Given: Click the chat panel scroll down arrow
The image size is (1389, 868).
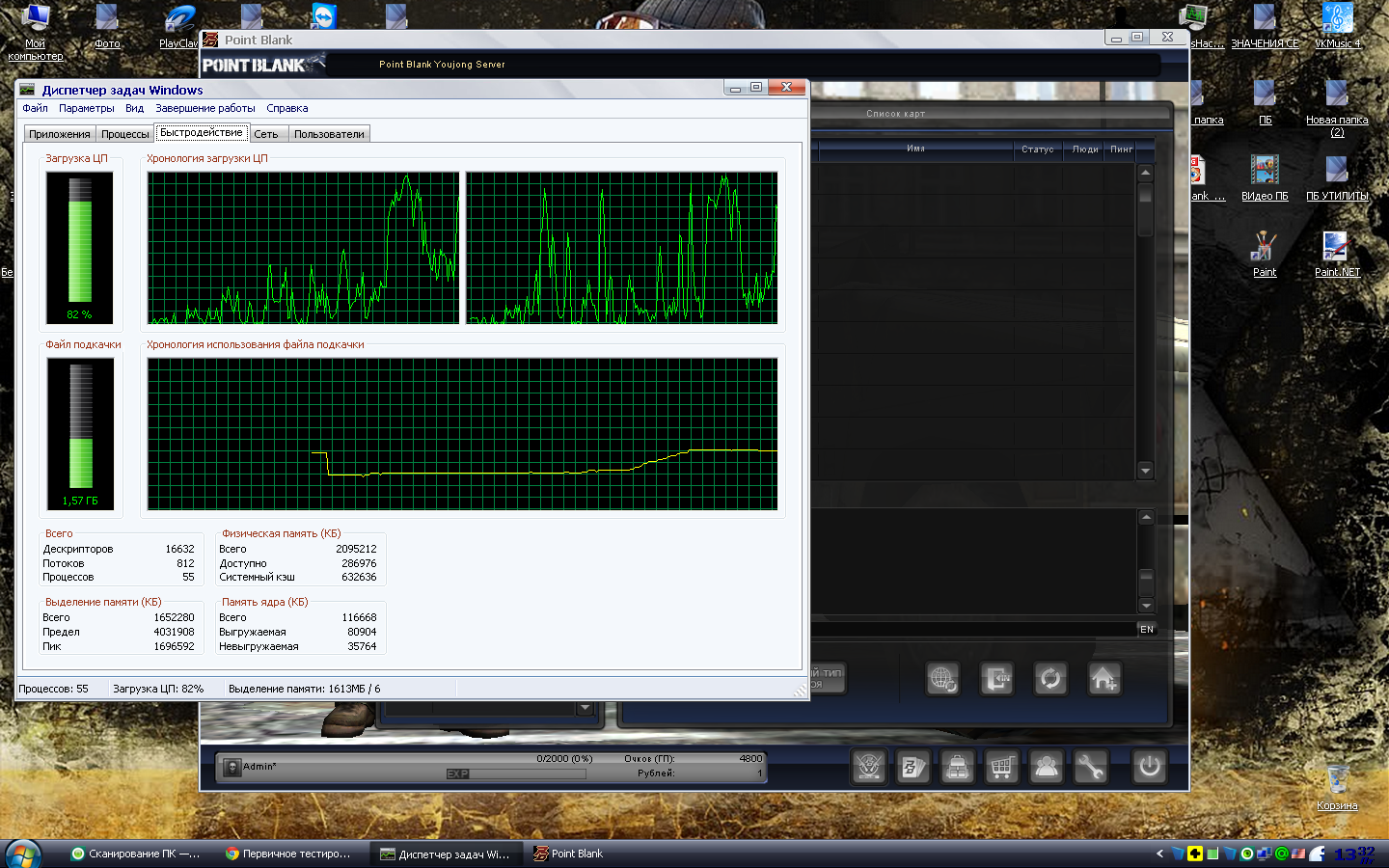Looking at the screenshot, I should pyautogui.click(x=1146, y=606).
